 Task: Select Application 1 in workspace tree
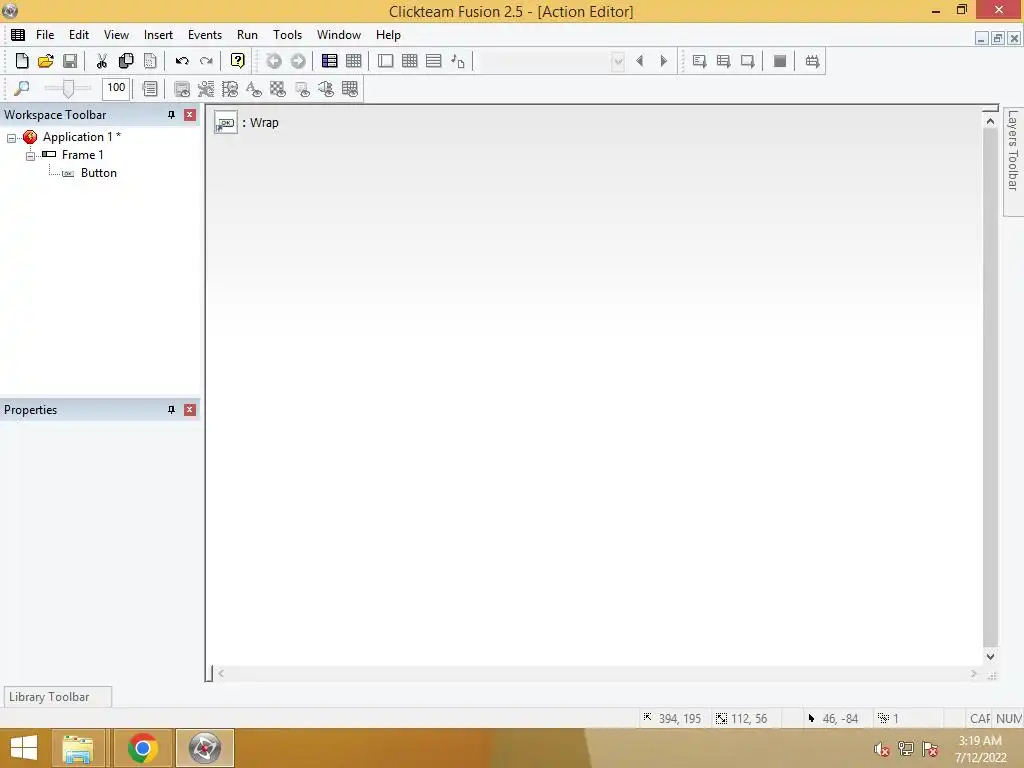coord(82,137)
